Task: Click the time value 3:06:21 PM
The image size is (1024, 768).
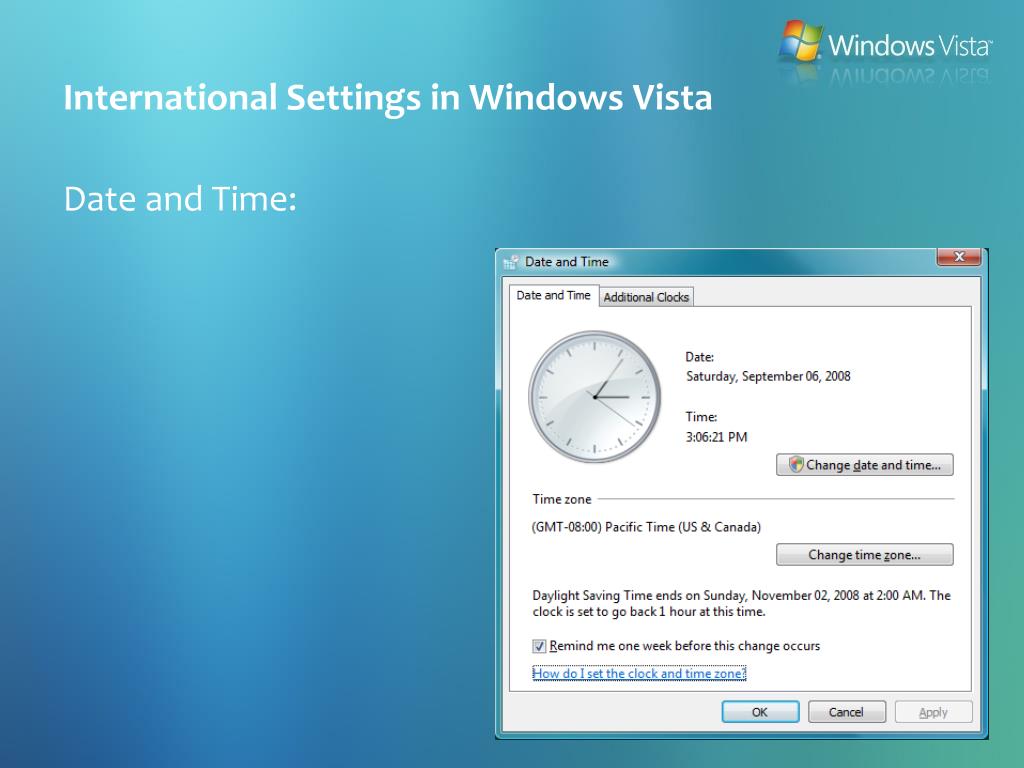Action: point(716,437)
